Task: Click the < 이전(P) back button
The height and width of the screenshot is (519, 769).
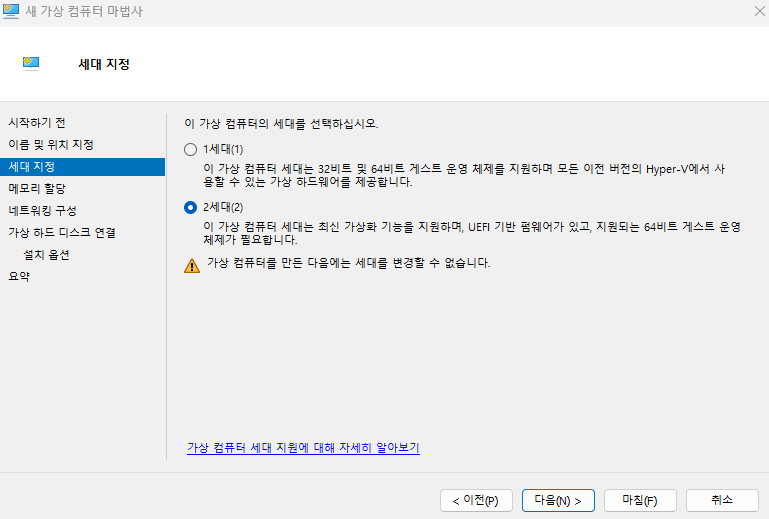Action: coord(476,500)
